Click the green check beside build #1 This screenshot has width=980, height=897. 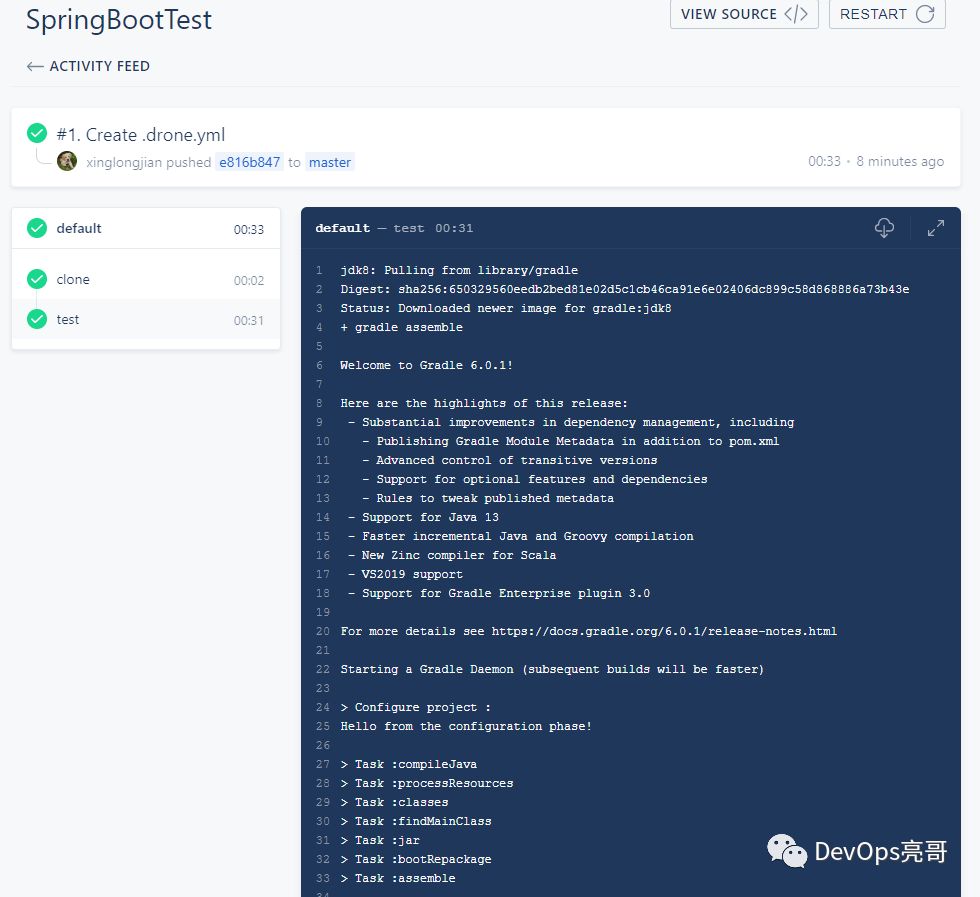click(37, 134)
